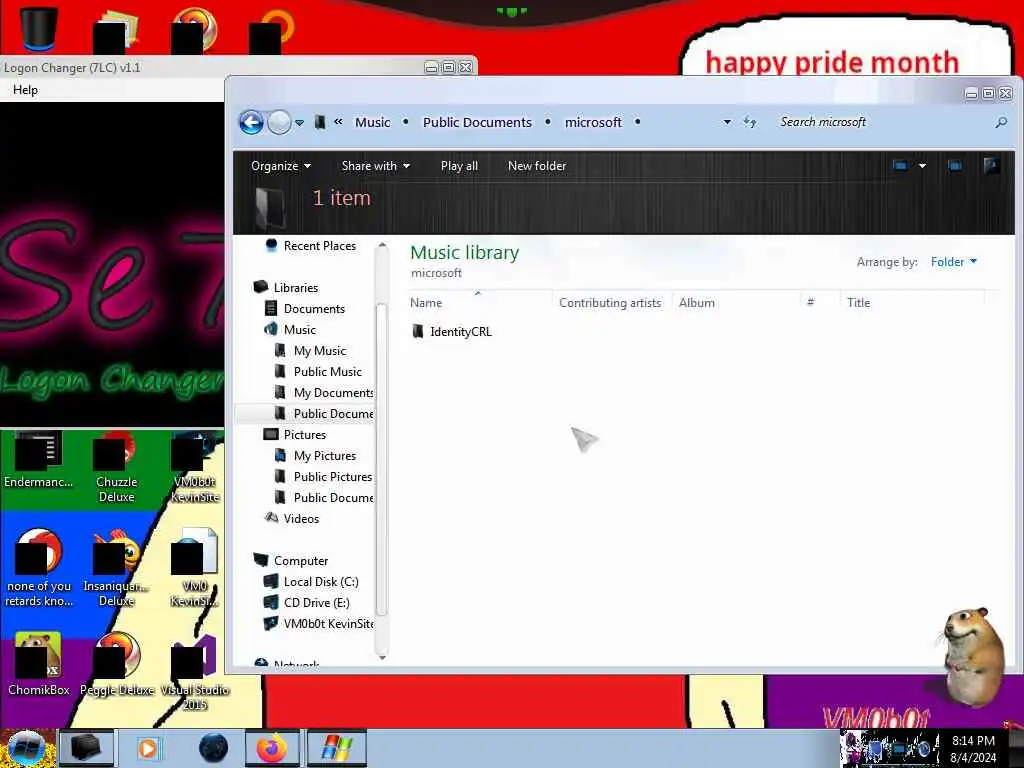The width and height of the screenshot is (1024, 768).
Task: Open Firefox from the taskbar
Action: [x=273, y=748]
